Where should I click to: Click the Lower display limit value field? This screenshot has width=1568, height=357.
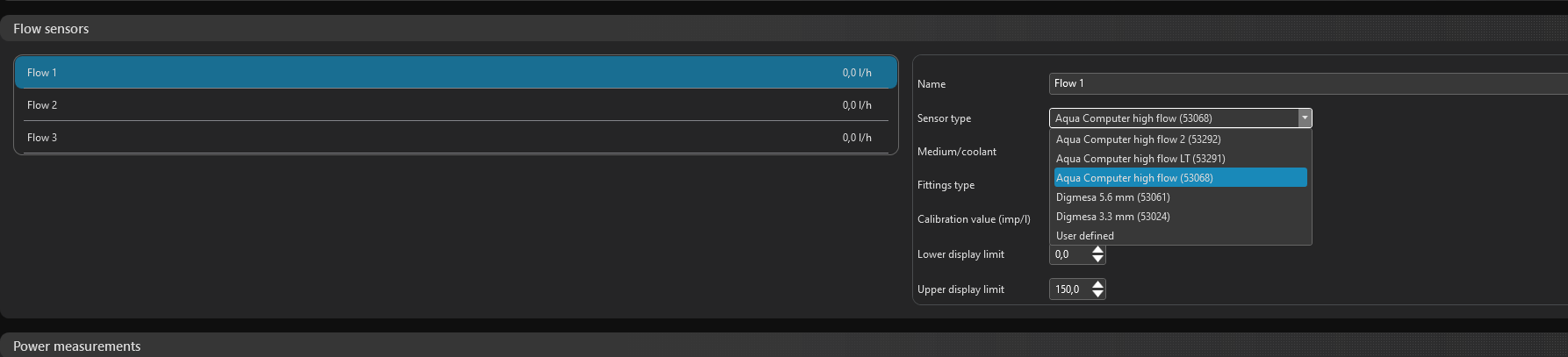1070,254
